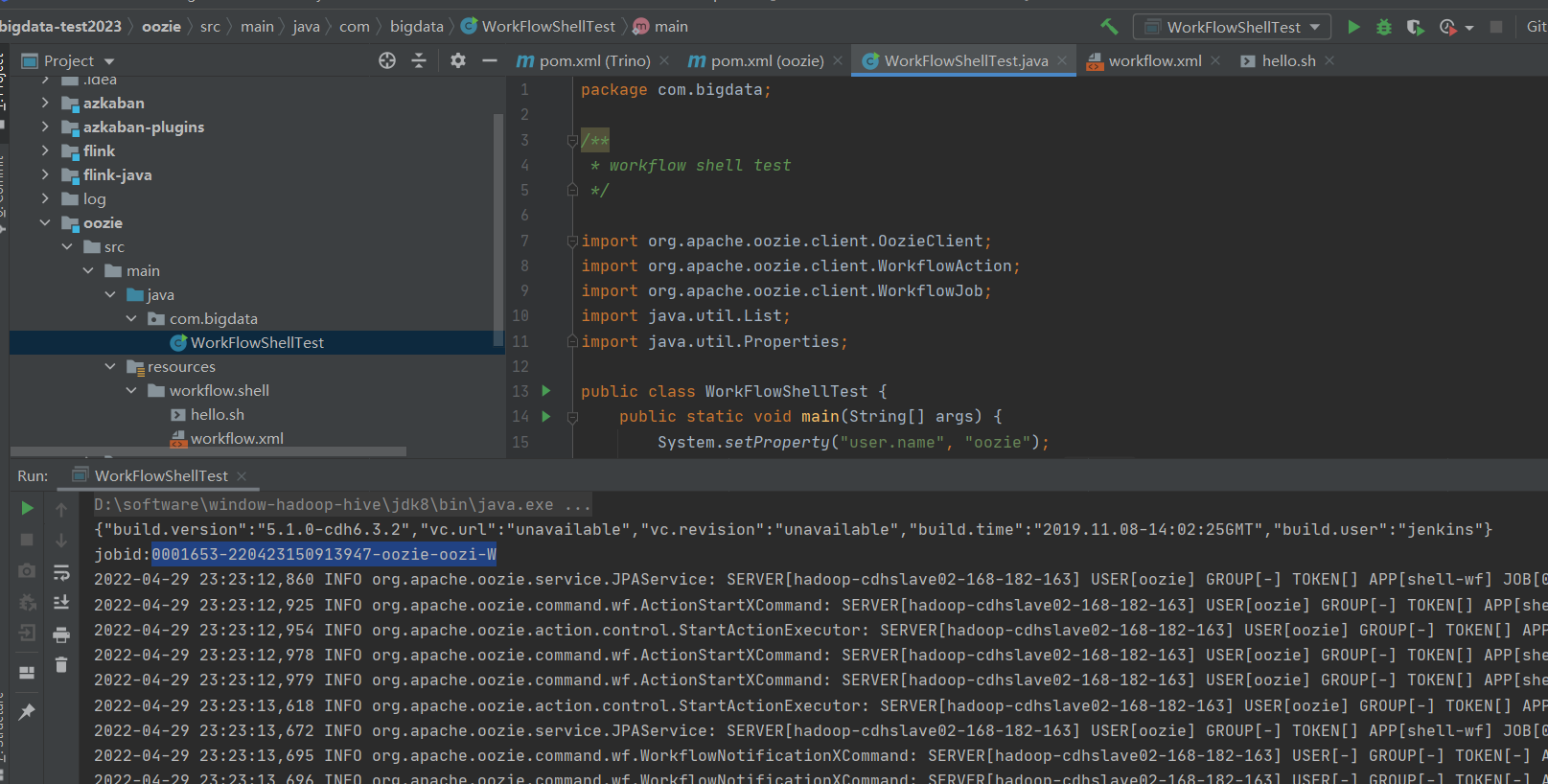Open Project panel settings gear
The height and width of the screenshot is (784, 1548).
(x=458, y=60)
